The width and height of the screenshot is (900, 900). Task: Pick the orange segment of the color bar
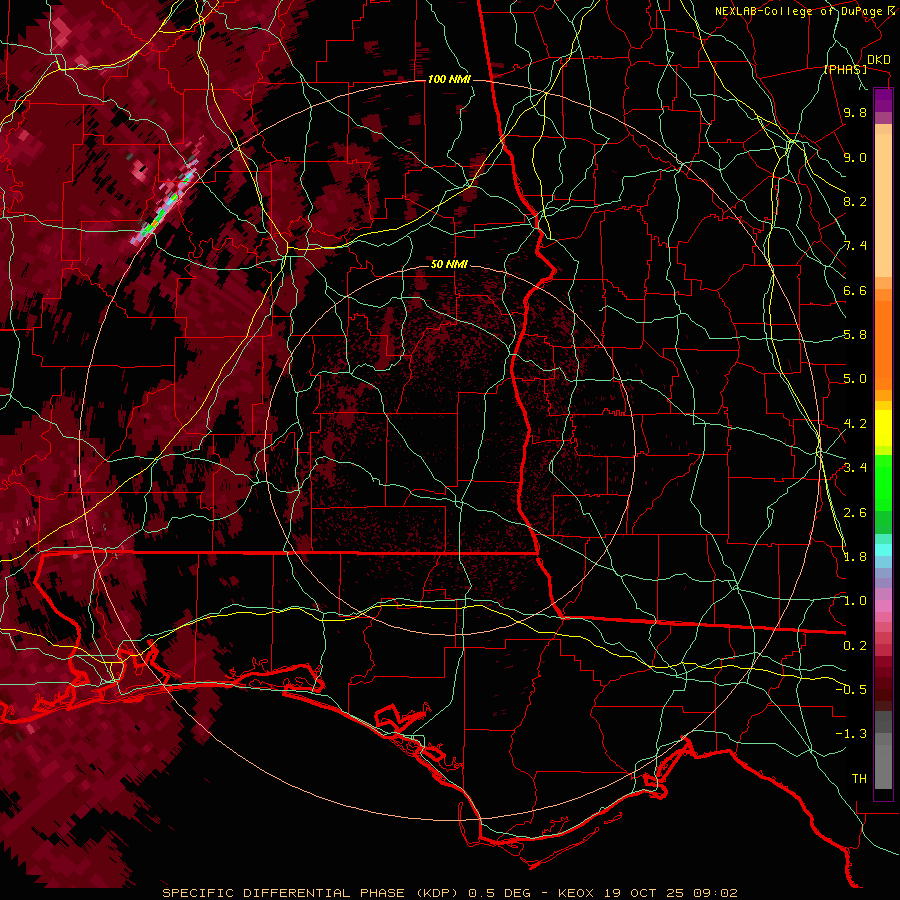[883, 344]
